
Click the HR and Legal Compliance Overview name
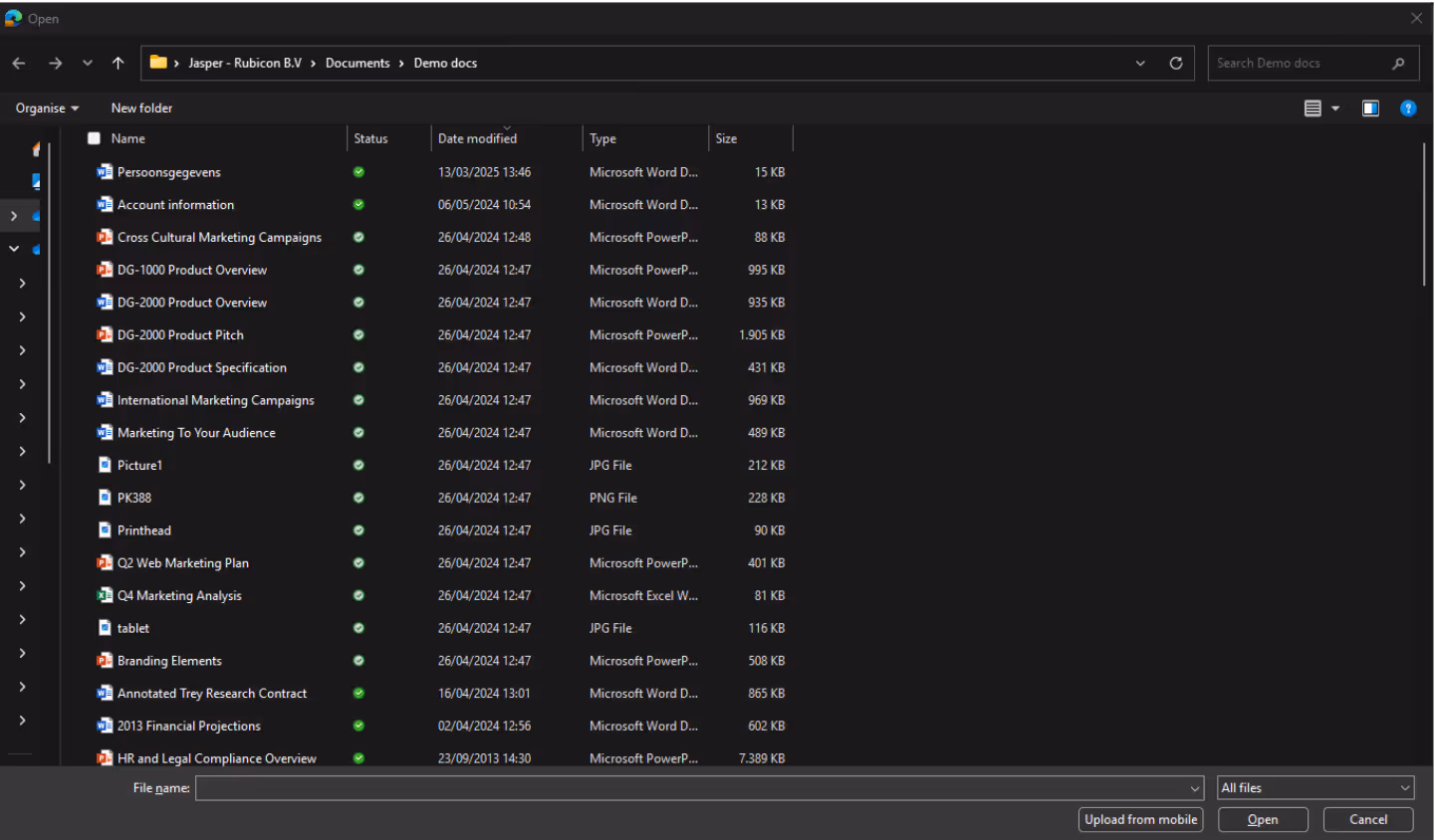click(x=216, y=758)
